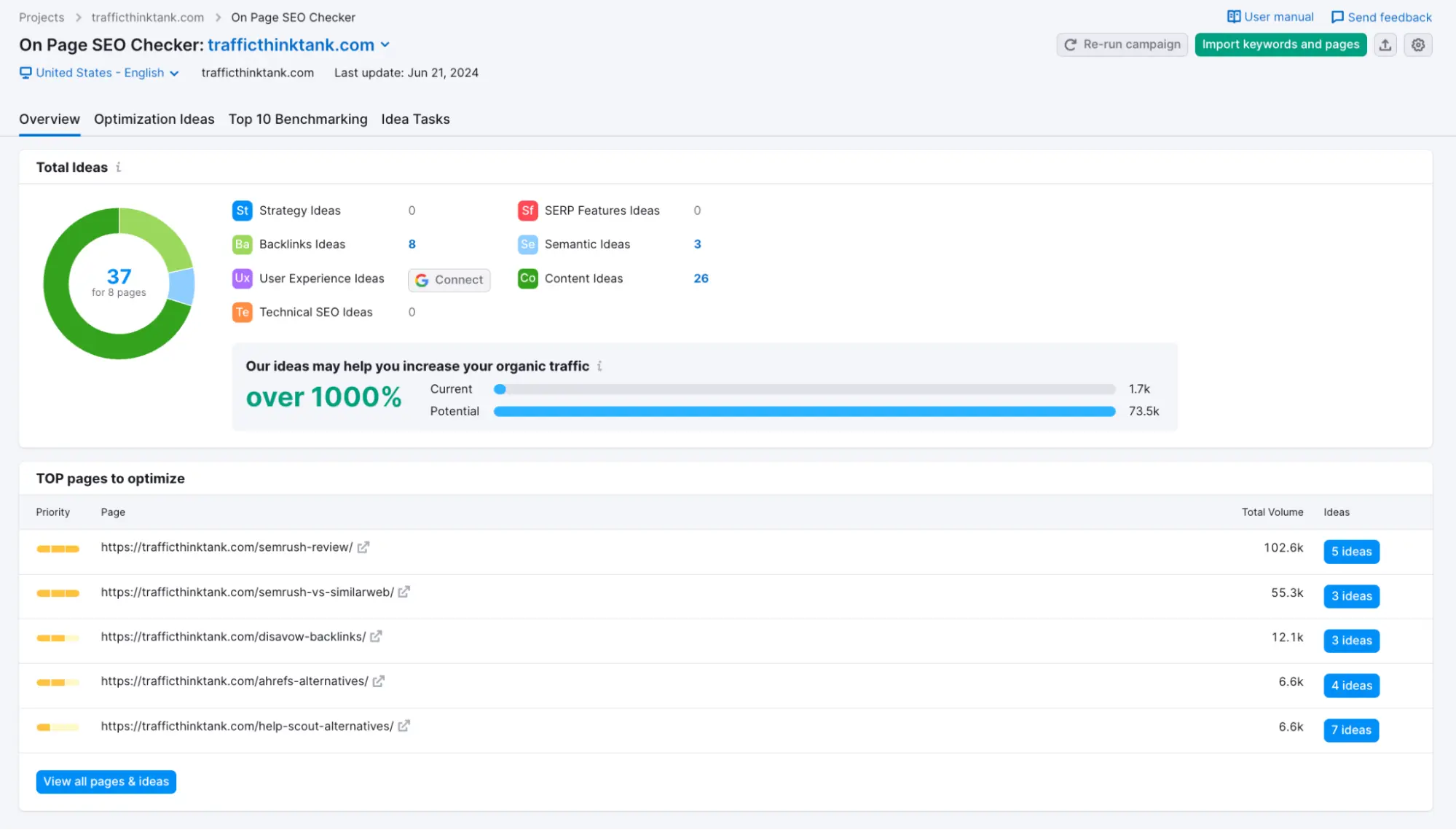Open the export/share icon near Import keywords
This screenshot has height=830, width=1456.
coord(1385,44)
